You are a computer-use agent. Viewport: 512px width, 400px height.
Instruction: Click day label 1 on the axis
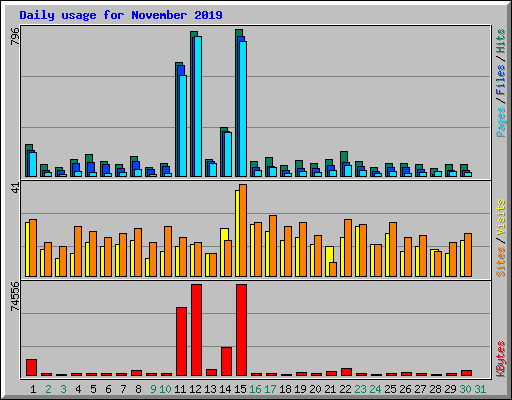point(33,389)
